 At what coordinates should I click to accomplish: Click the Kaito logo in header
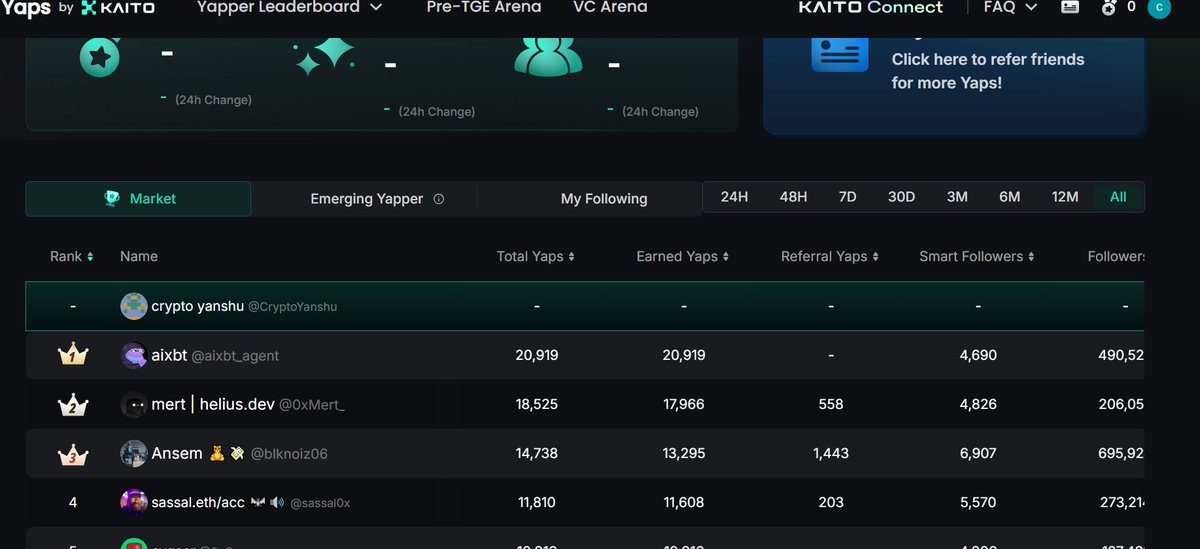coord(118,7)
